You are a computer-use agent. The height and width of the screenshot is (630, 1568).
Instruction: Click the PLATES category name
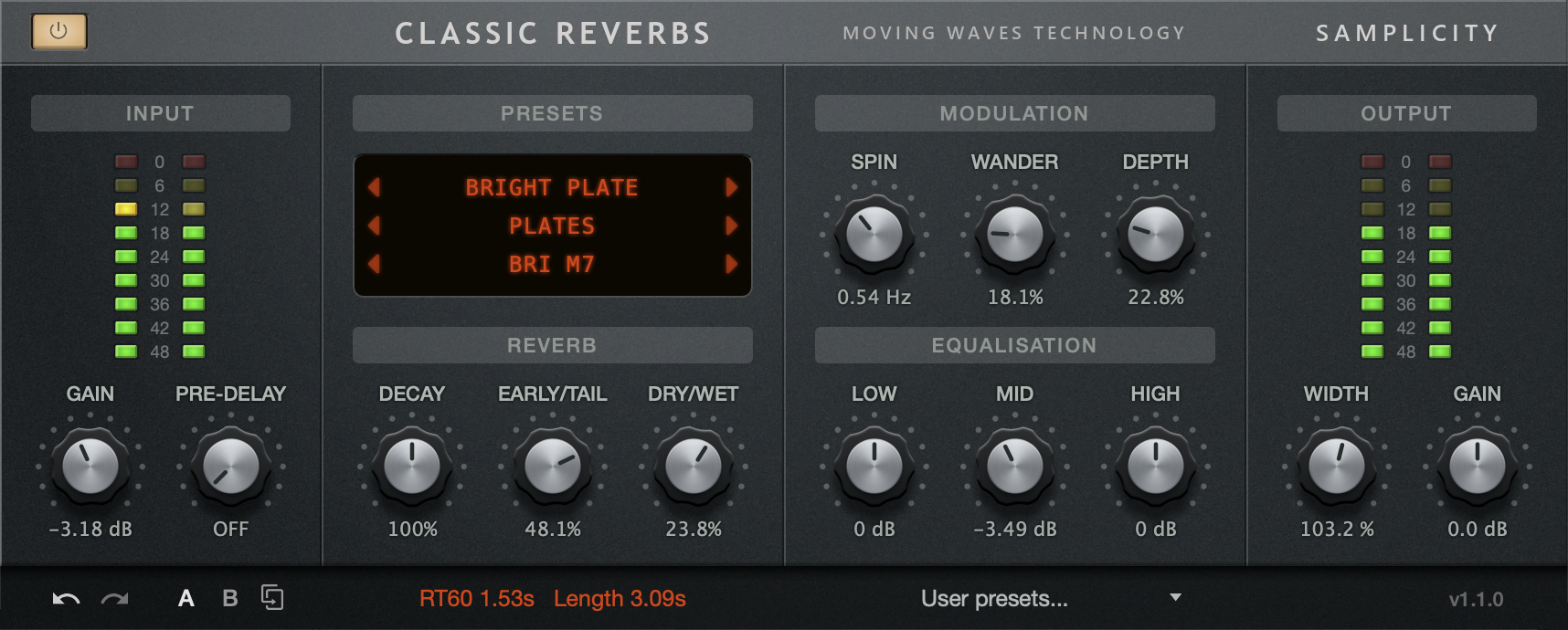pyautogui.click(x=552, y=226)
